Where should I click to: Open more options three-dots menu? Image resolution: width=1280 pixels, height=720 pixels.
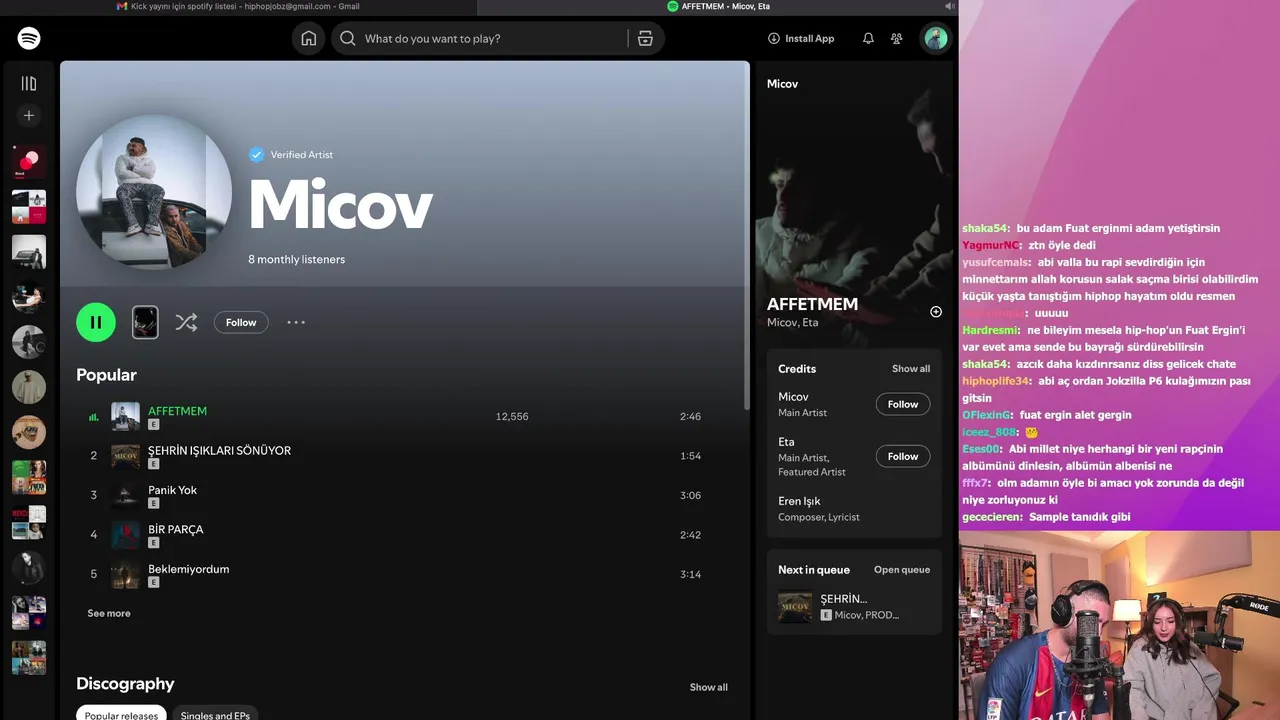click(x=296, y=322)
